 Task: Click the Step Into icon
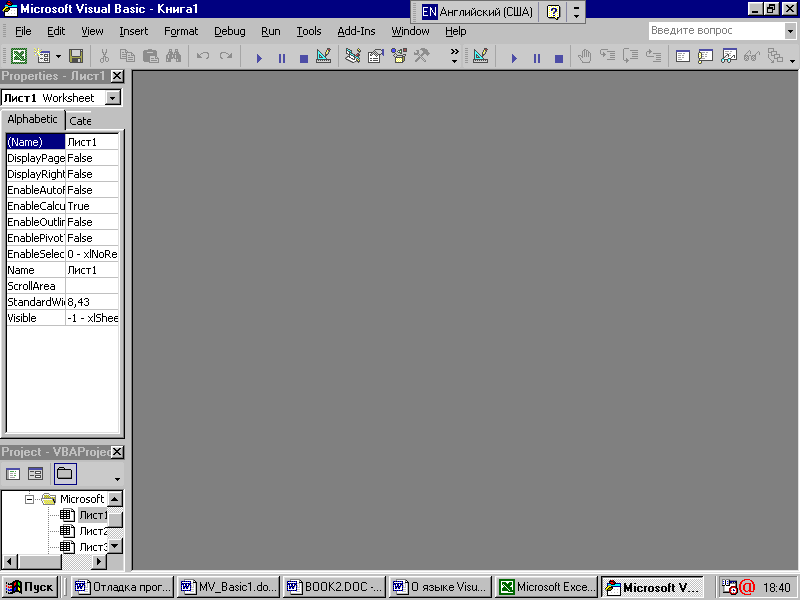[607, 55]
